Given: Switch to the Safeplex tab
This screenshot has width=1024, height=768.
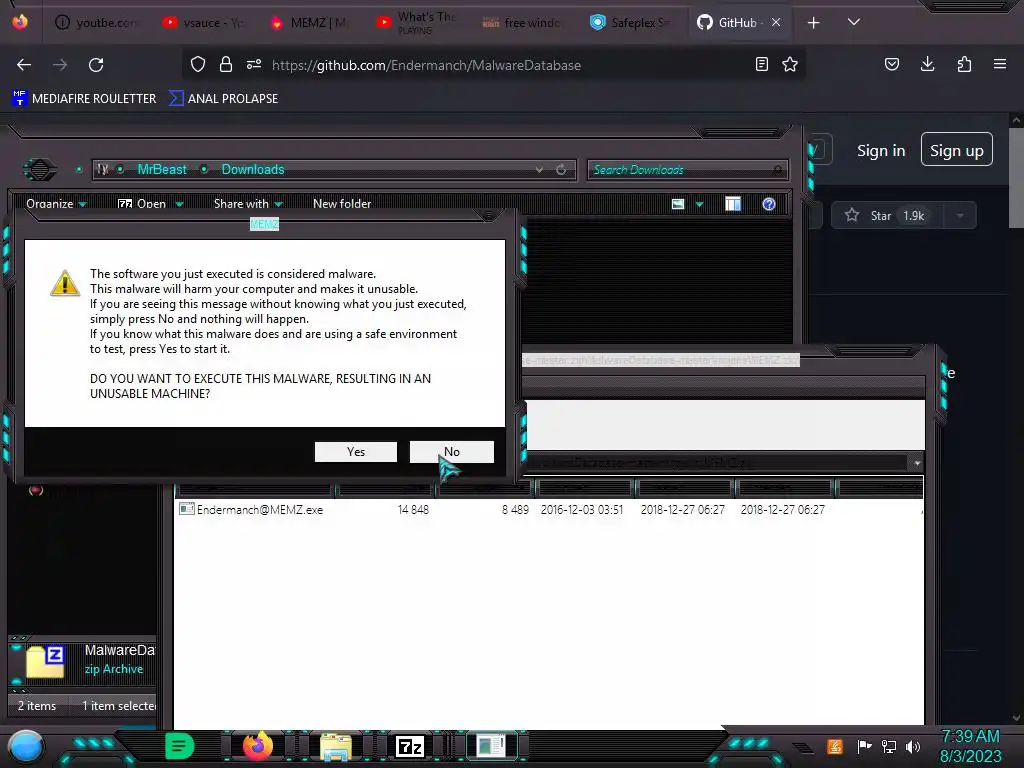Looking at the screenshot, I should pos(632,23).
